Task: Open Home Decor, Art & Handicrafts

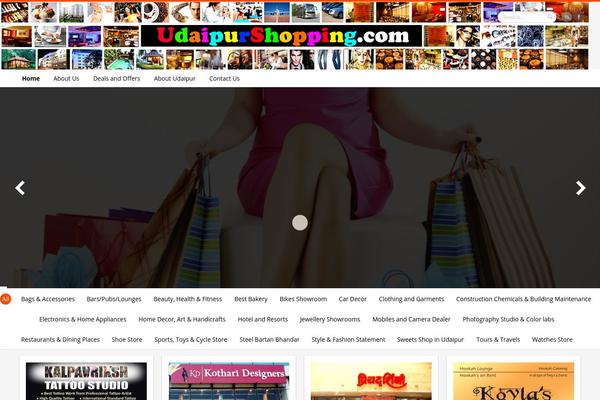Action: pyautogui.click(x=182, y=319)
